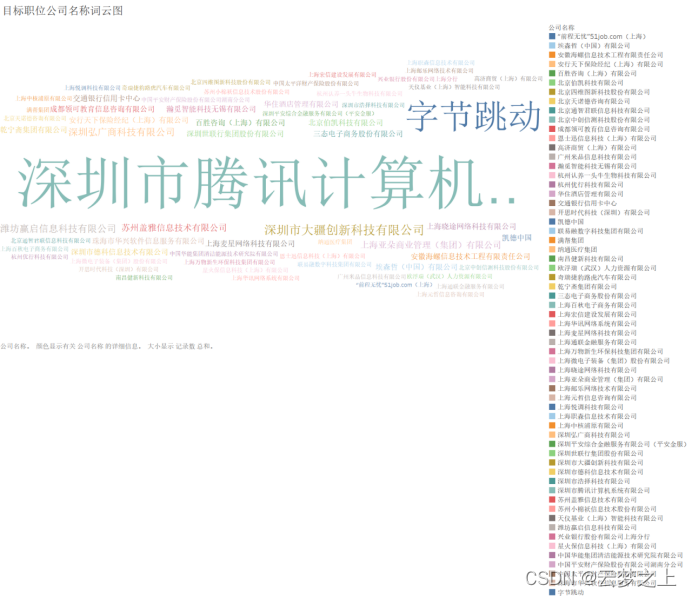Viewport: 692px width, 597px height.
Task: Select 深圳弘广商科技有限公司 in the word cloud
Action: tap(122, 132)
